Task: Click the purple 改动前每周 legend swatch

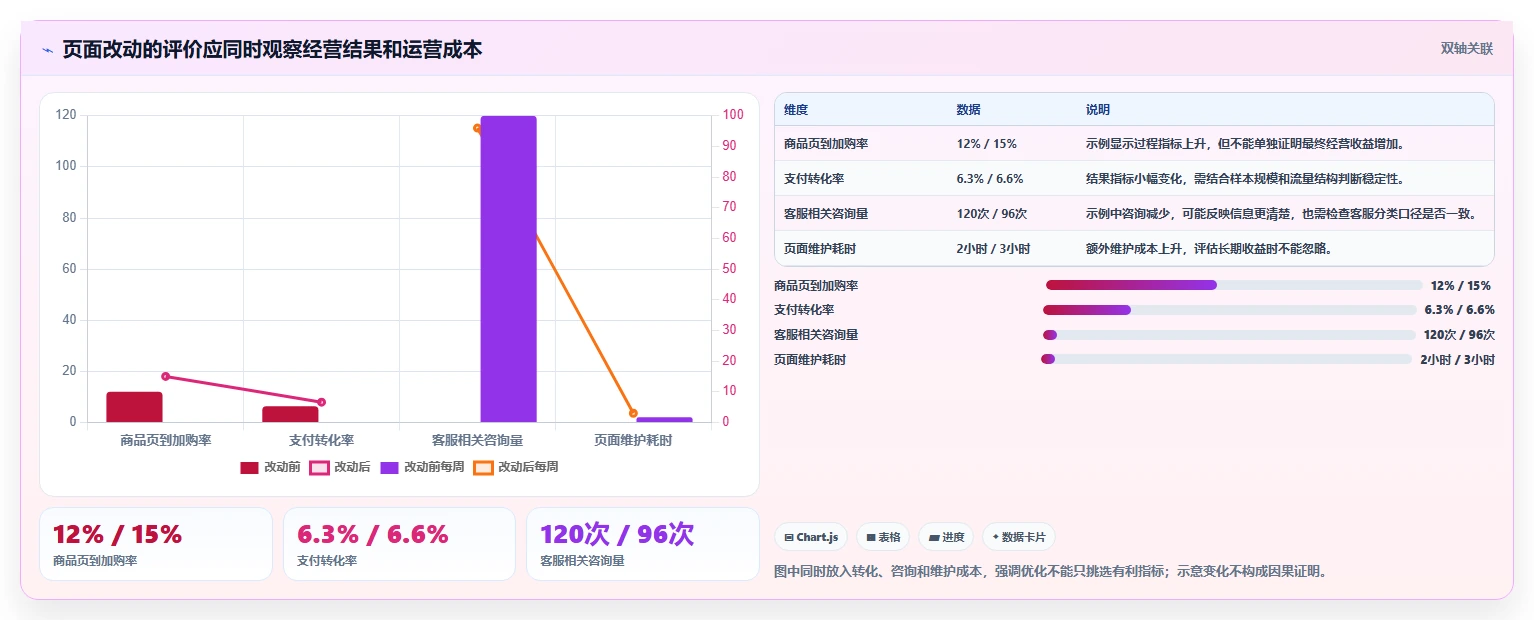Action: click(390, 467)
